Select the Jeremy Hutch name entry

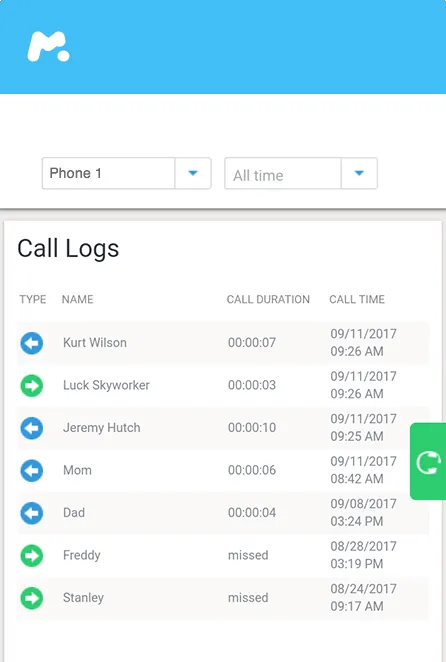[101, 428]
